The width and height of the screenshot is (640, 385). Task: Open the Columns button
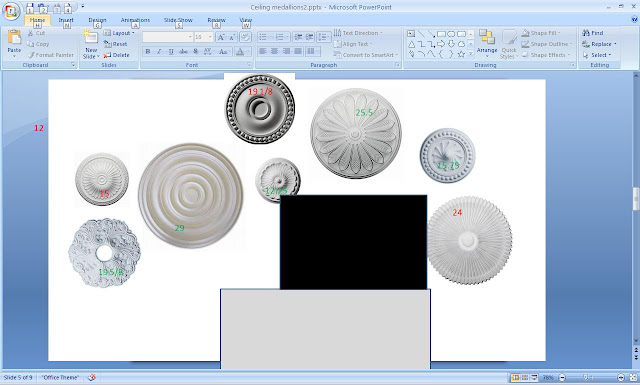pos(313,51)
